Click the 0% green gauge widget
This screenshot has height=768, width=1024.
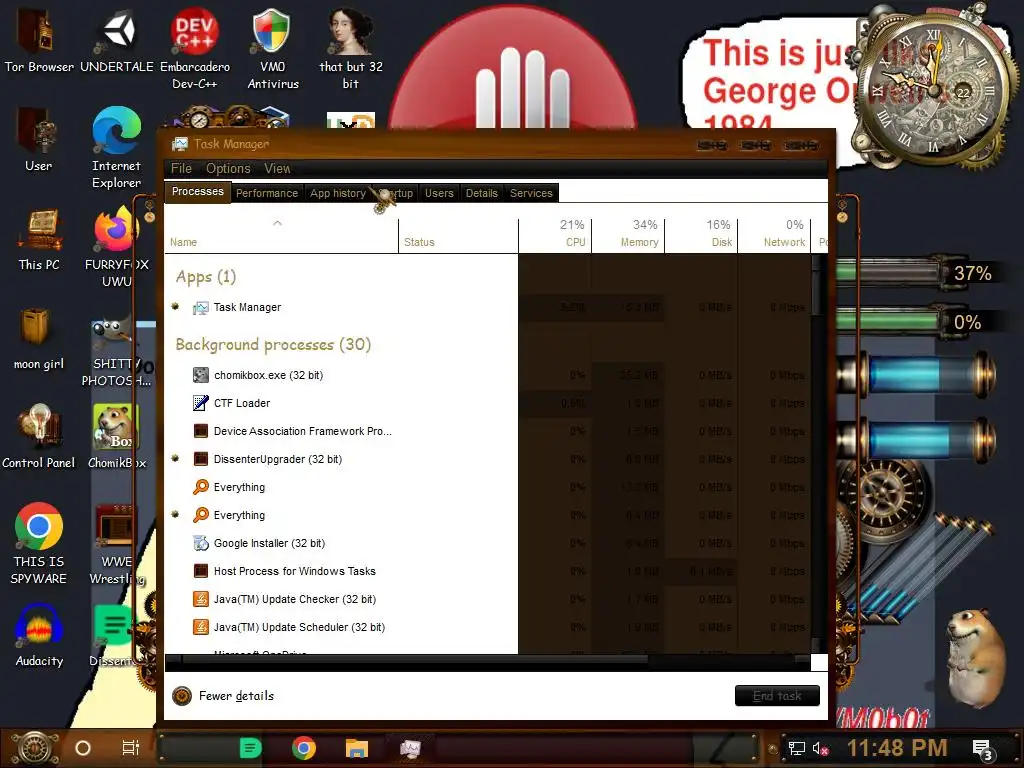(x=920, y=322)
